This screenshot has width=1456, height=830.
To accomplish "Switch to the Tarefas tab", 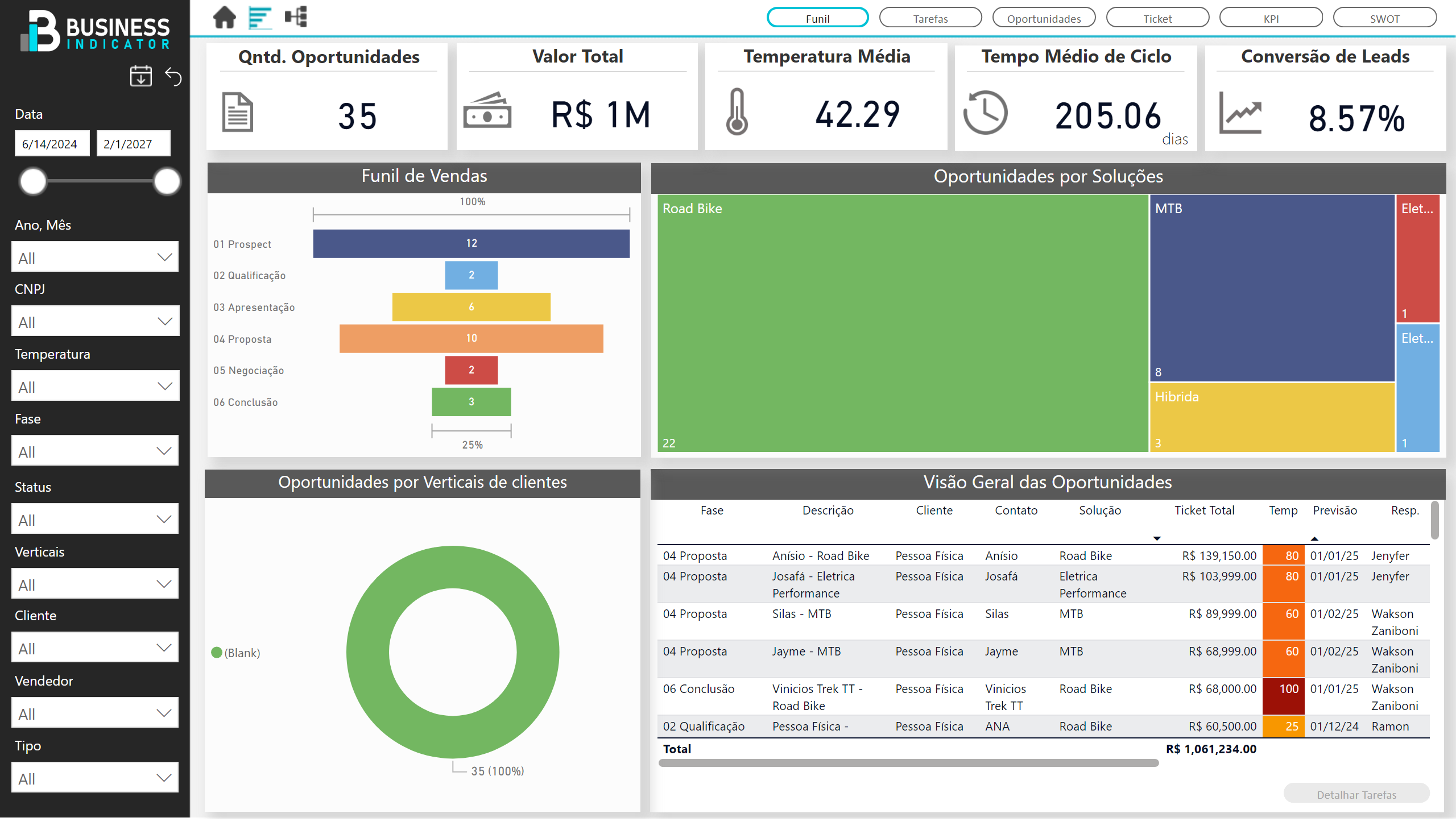I will point(929,18).
